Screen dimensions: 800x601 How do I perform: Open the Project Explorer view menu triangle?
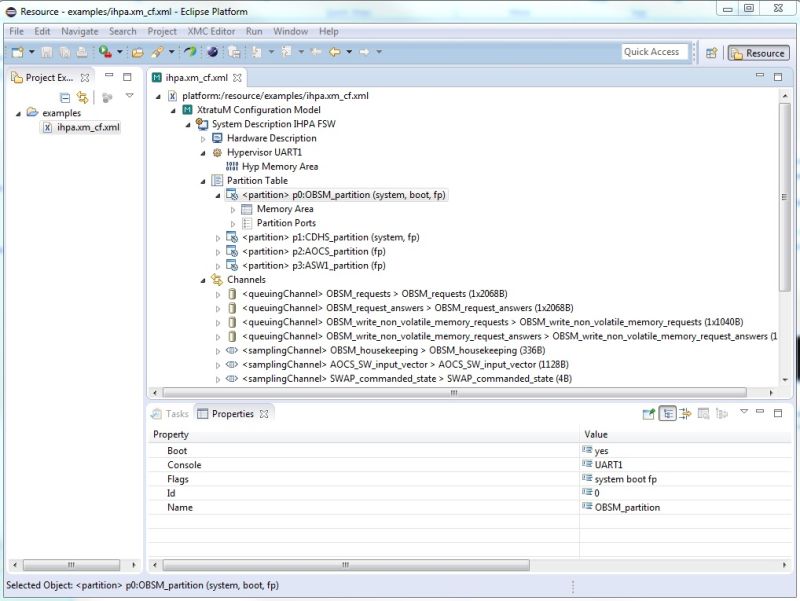(x=130, y=95)
